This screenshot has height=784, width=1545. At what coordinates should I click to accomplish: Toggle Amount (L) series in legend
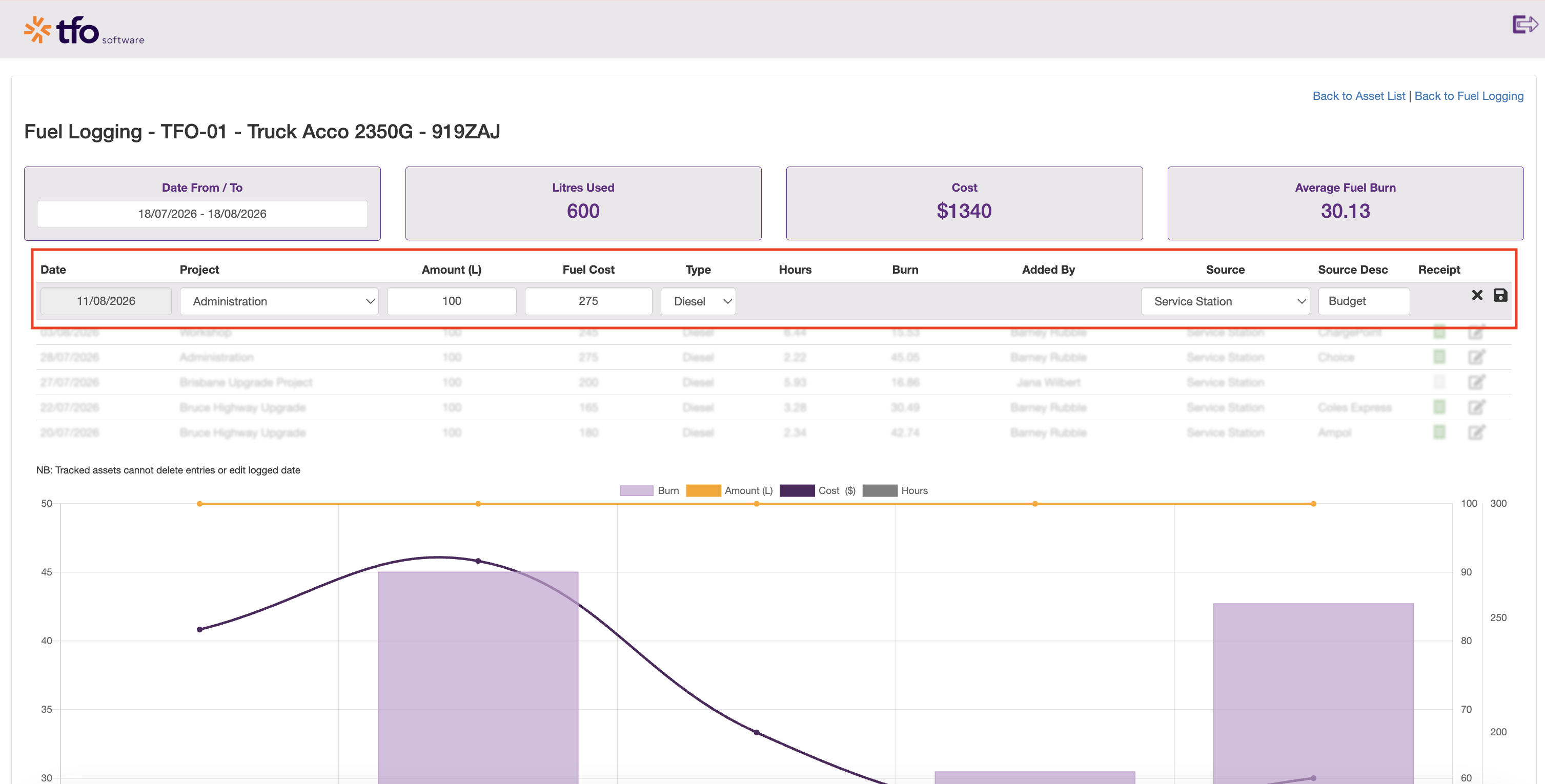click(x=729, y=490)
